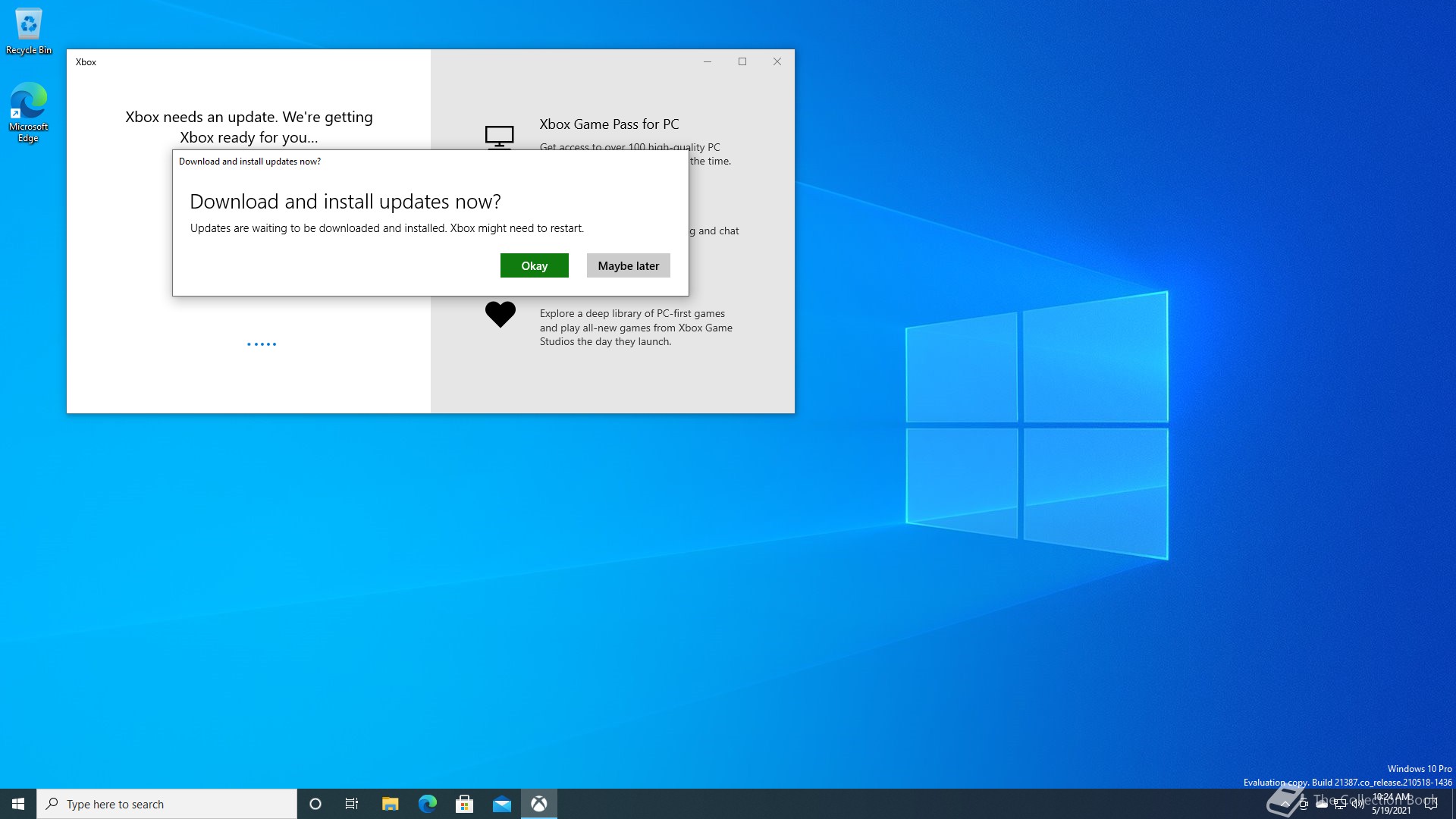The image size is (1456, 819).
Task: Minimize the Xbox window
Action: coord(708,62)
